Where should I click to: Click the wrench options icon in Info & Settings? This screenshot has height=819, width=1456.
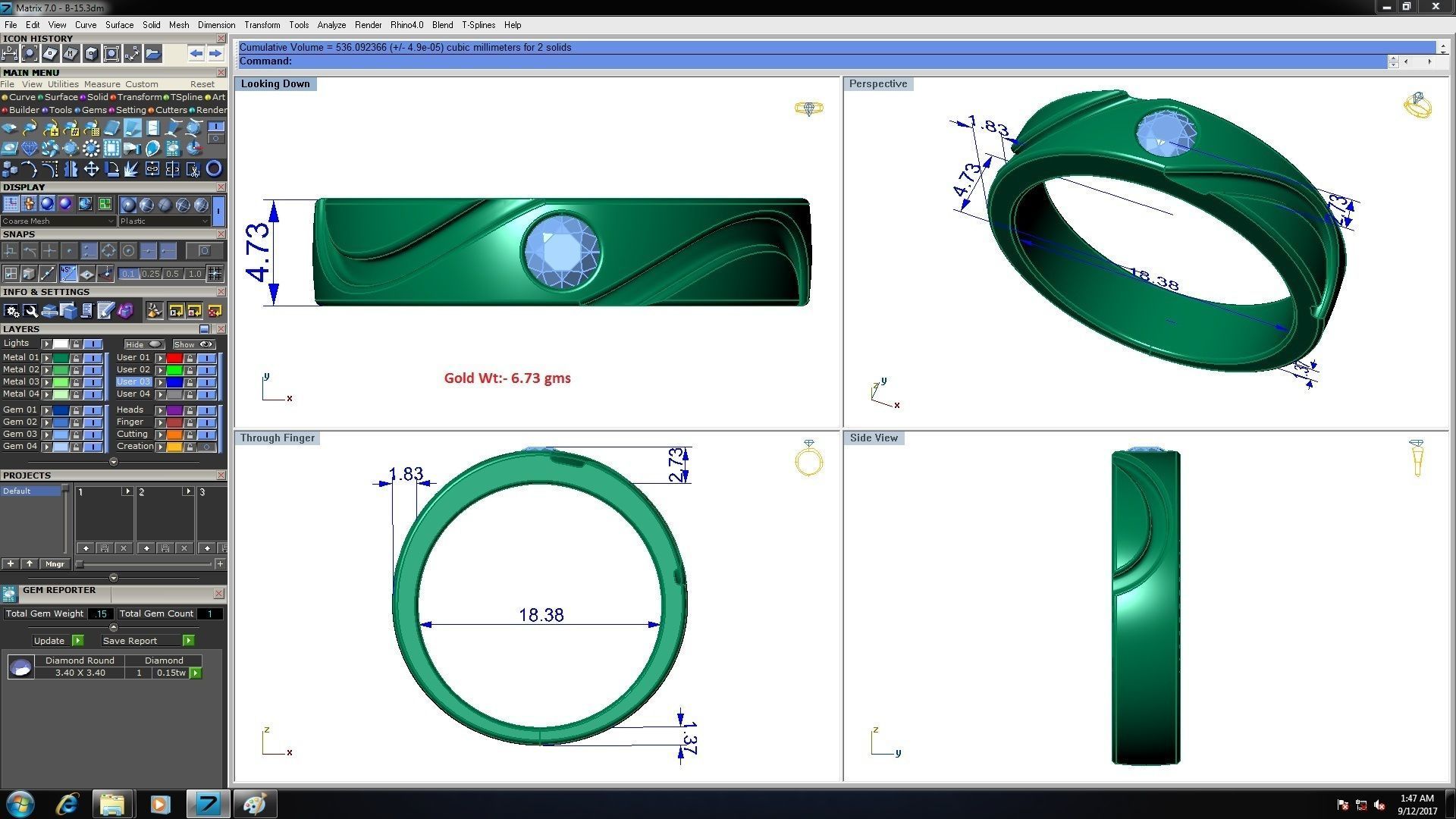[x=31, y=310]
